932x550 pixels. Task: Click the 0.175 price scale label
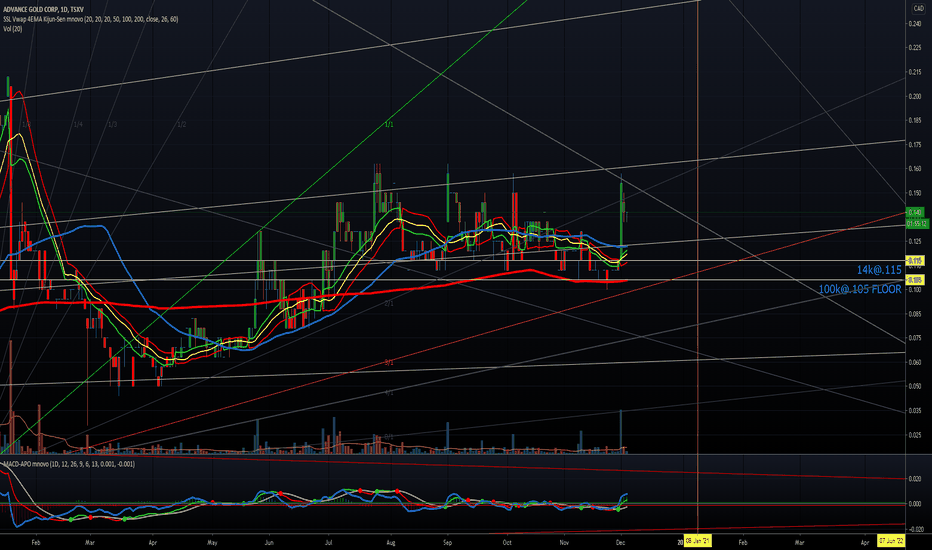914,144
